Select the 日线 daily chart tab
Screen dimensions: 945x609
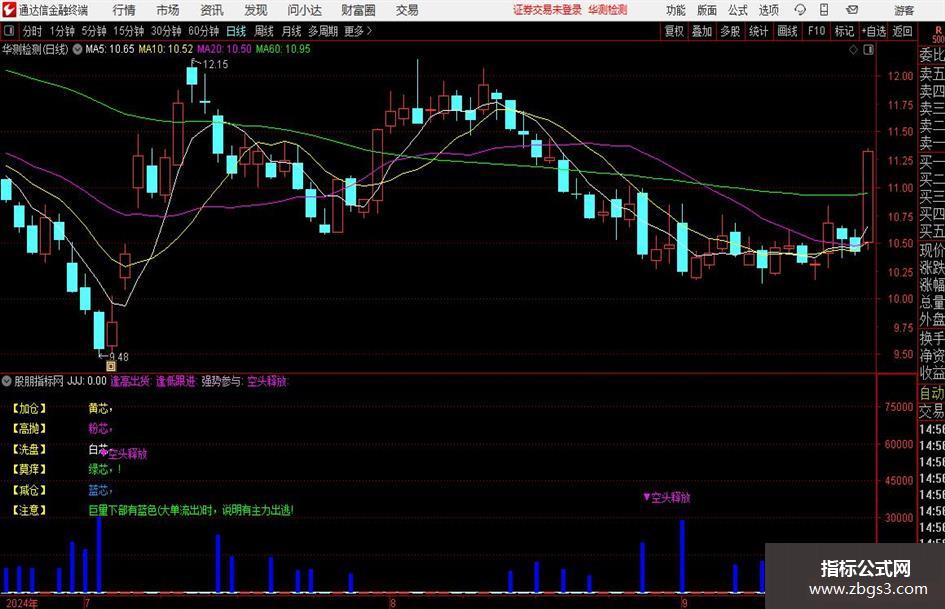[236, 31]
